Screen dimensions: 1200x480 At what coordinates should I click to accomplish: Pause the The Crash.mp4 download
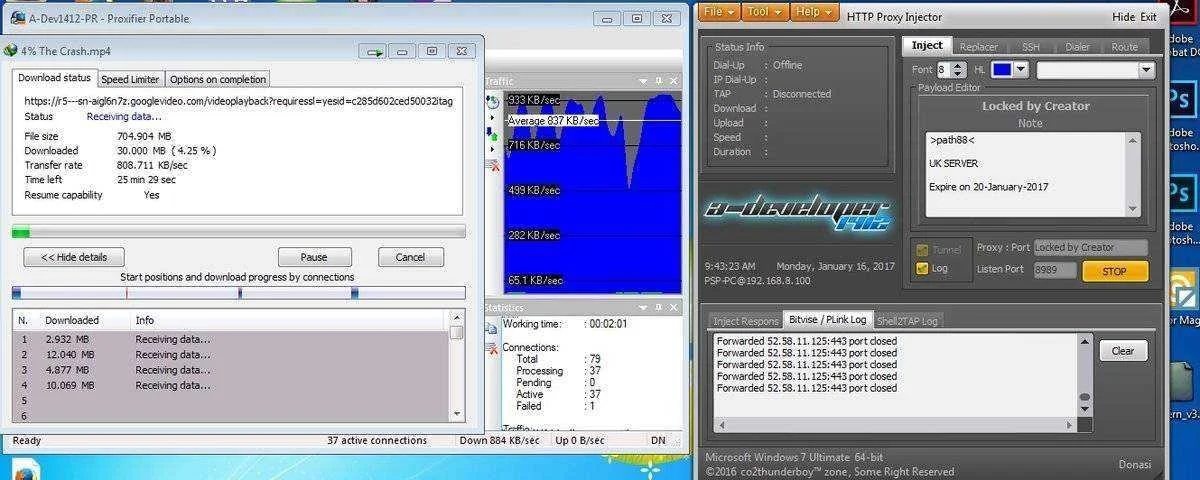click(x=314, y=257)
